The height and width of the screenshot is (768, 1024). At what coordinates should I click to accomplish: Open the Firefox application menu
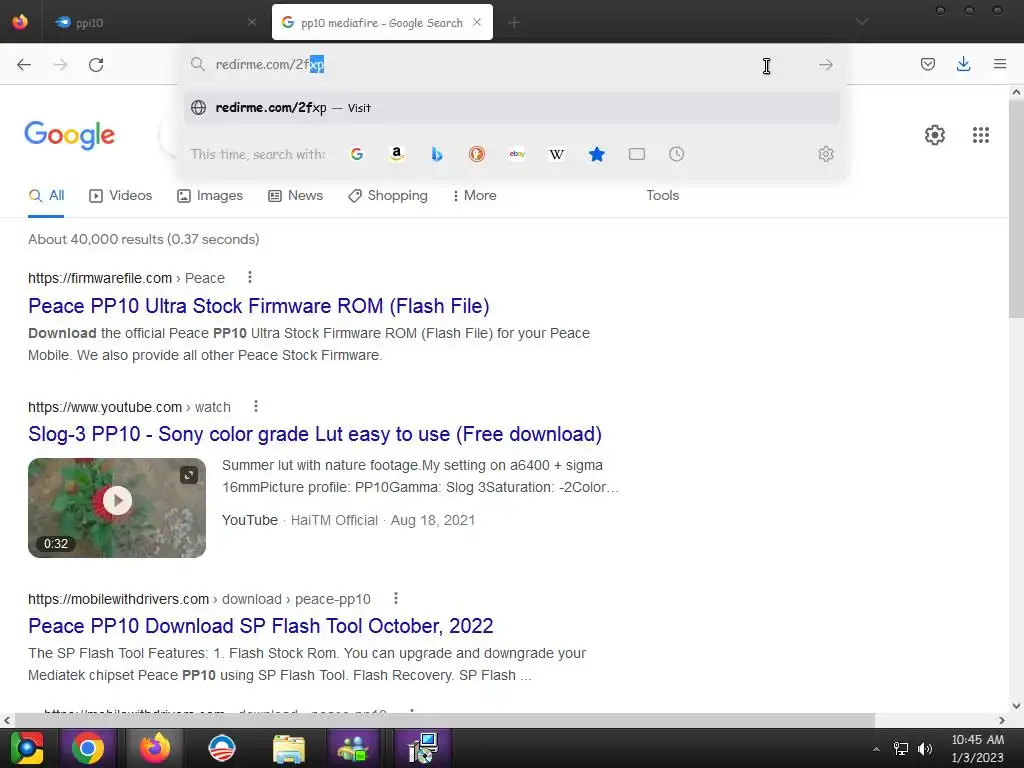tap(999, 64)
